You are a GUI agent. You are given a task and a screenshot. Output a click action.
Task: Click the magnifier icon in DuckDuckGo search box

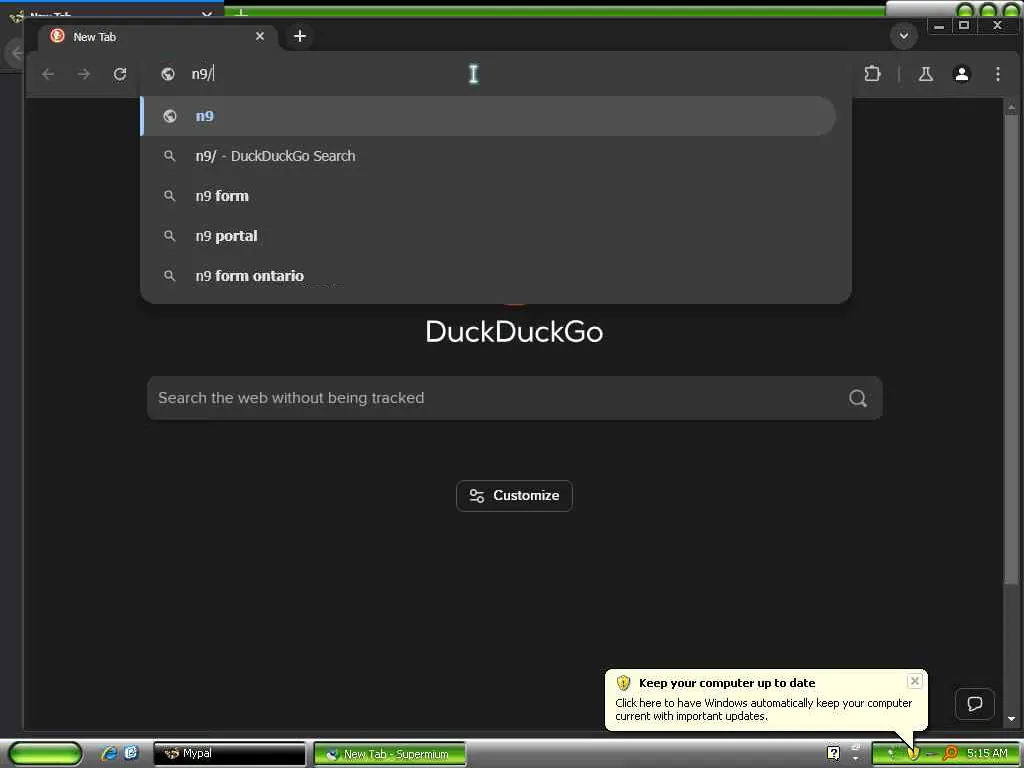point(857,398)
